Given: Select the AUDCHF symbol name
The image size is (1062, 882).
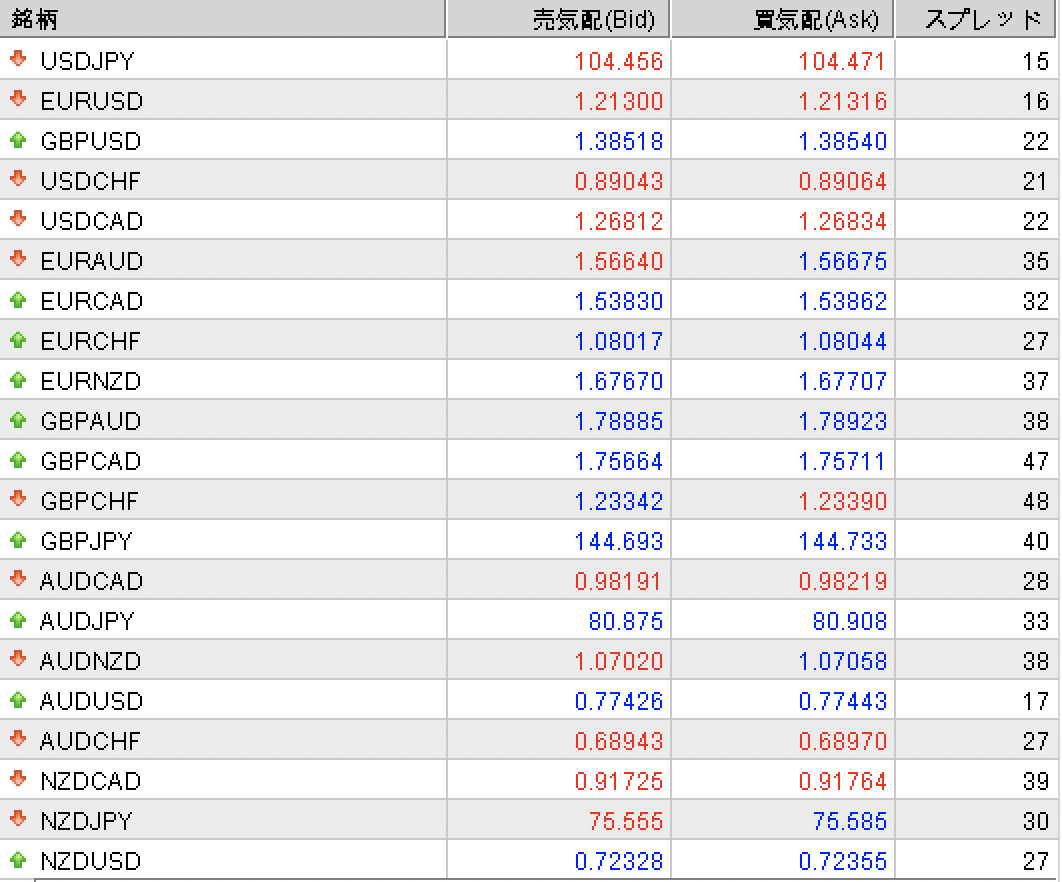Looking at the screenshot, I should (90, 740).
